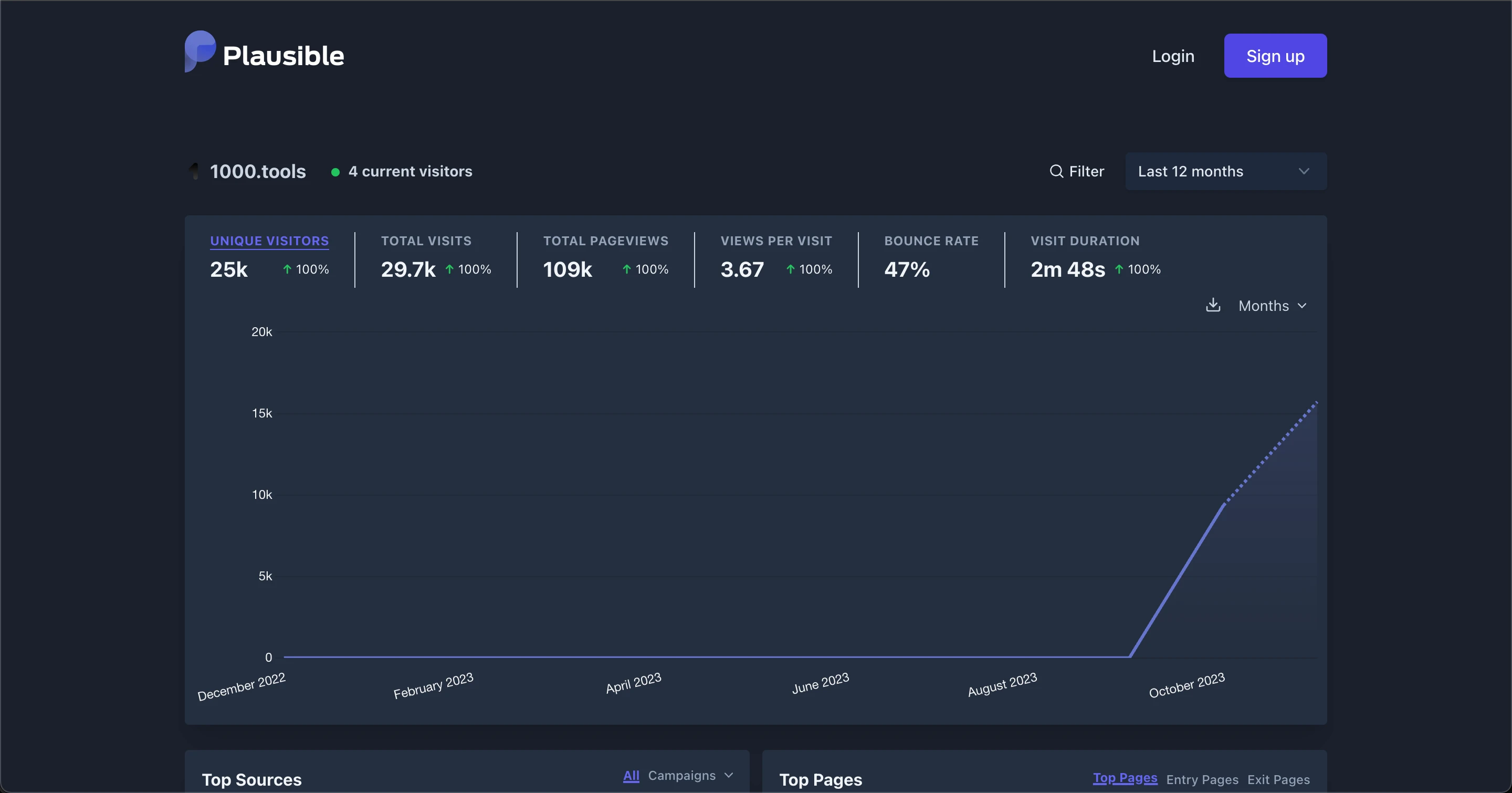The width and height of the screenshot is (1512, 793).
Task: Expand the Months interval dropdown
Action: click(x=1272, y=306)
